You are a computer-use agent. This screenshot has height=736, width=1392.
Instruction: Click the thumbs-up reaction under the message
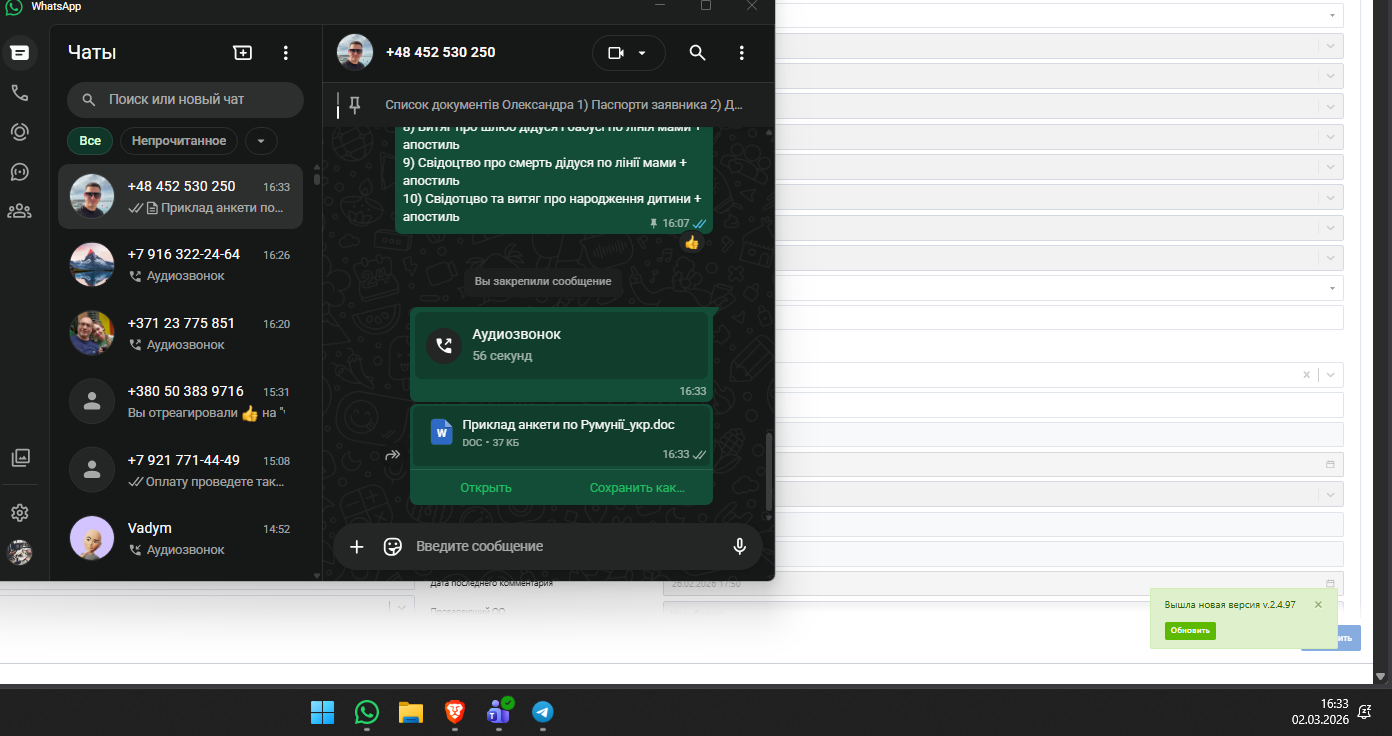coord(691,243)
